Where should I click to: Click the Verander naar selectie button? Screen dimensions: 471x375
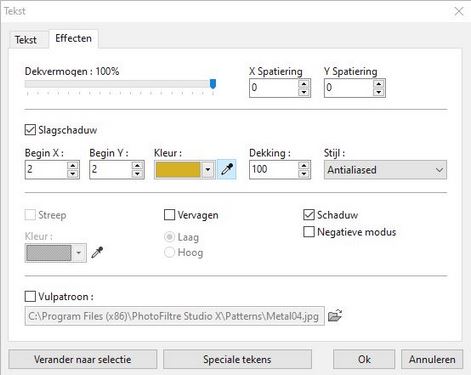(83, 359)
